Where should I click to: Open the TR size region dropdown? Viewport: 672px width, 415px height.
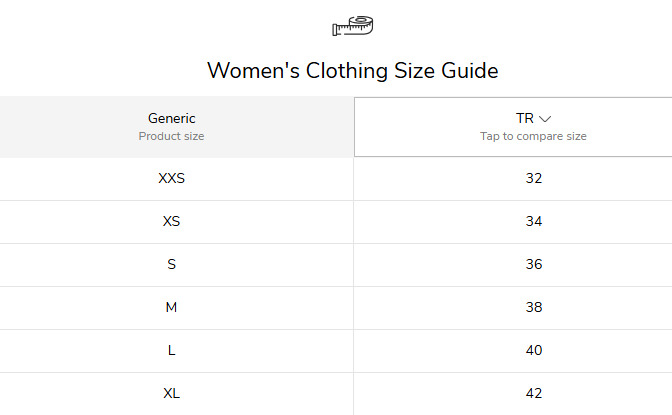point(513,127)
